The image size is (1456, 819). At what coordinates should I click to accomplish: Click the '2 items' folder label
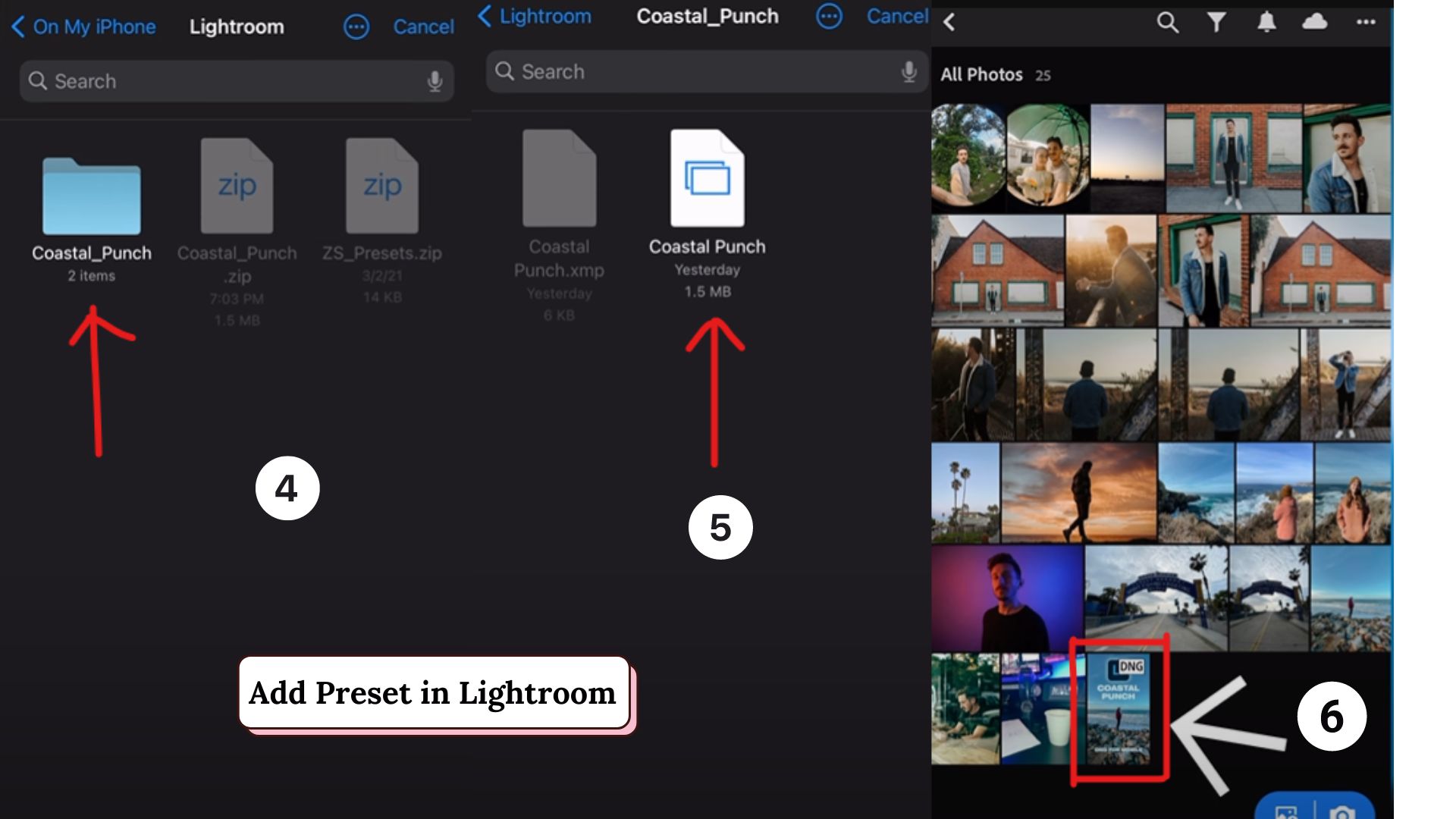(92, 276)
